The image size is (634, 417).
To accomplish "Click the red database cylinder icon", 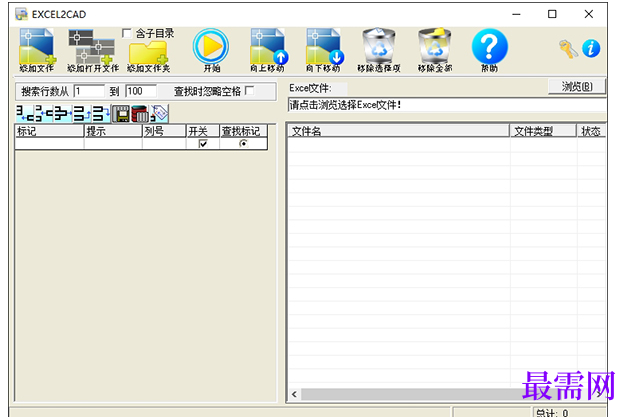I will pos(140,114).
